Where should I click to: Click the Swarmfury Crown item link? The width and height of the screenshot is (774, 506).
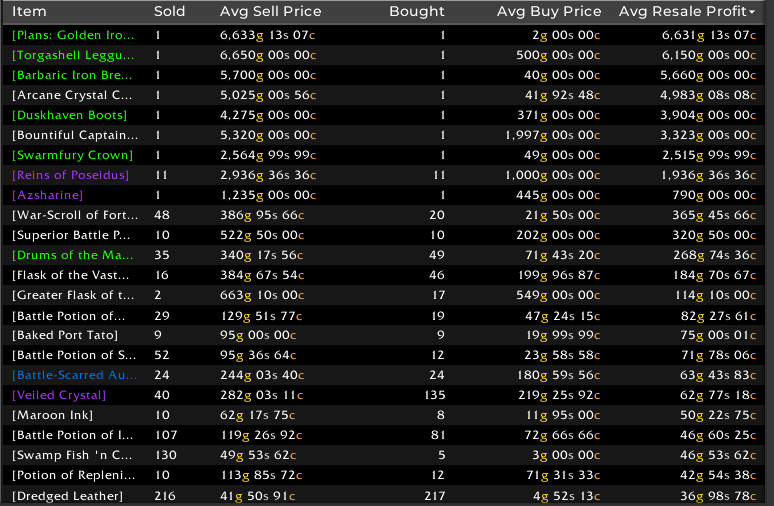pos(72,155)
